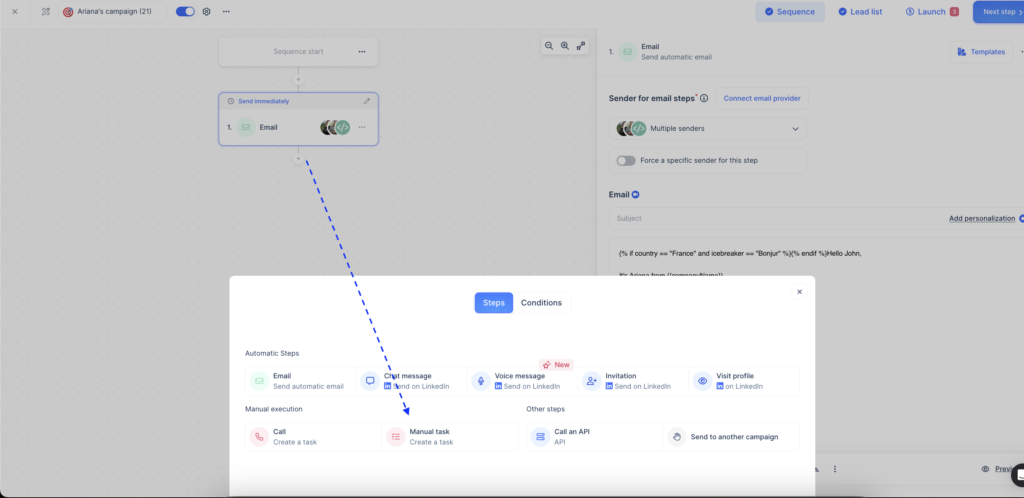The width and height of the screenshot is (1024, 498).
Task: Open the Email step three-dot menu
Action: [x=362, y=128]
